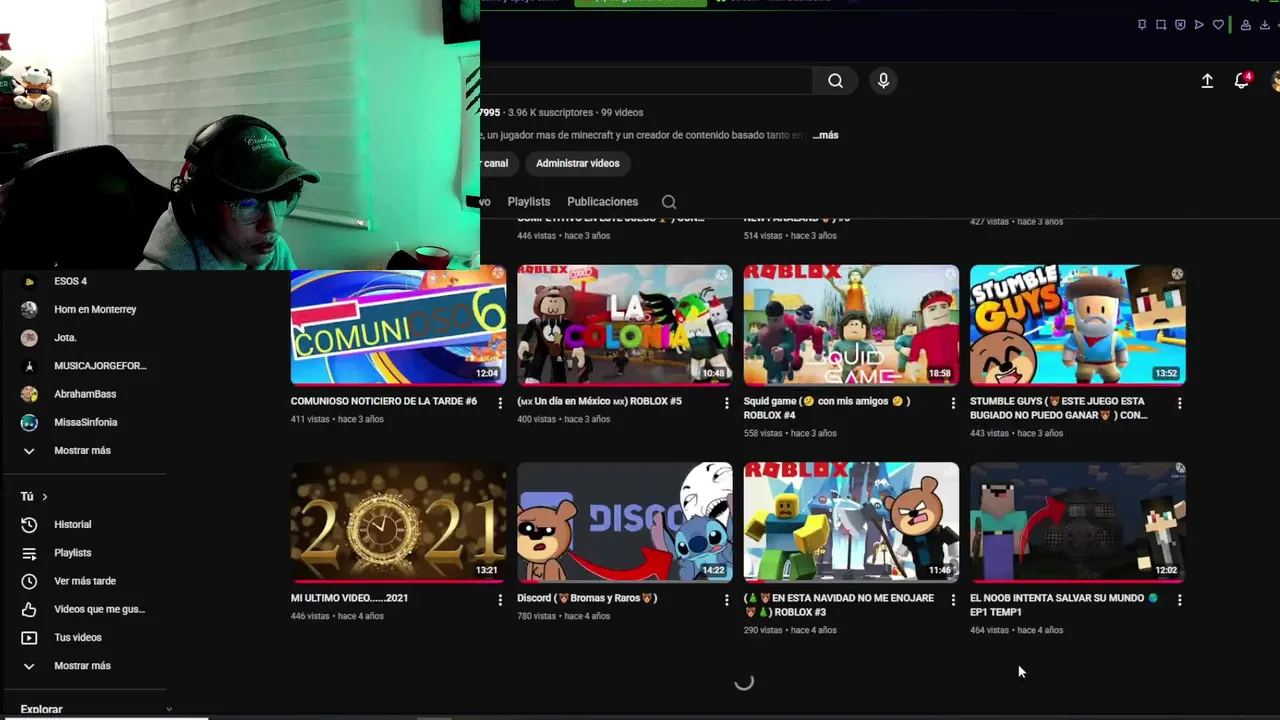Click the Administrar videos button
This screenshot has width=1280, height=720.
(x=578, y=163)
